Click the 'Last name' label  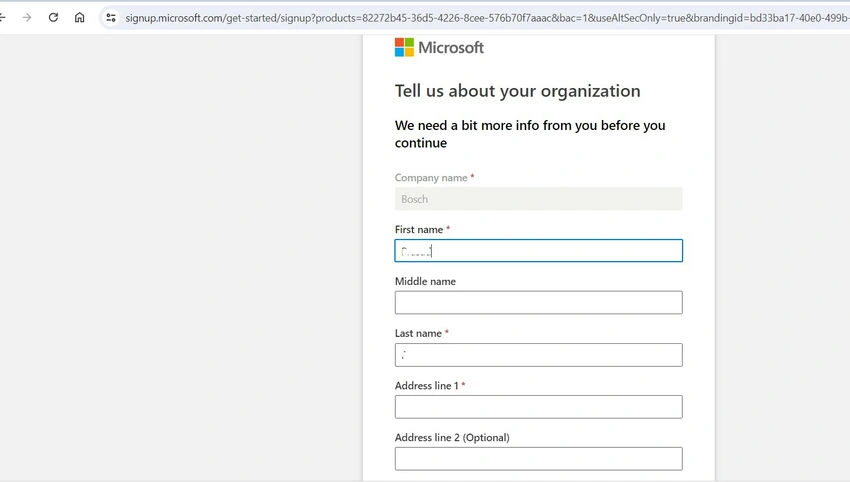click(x=418, y=333)
